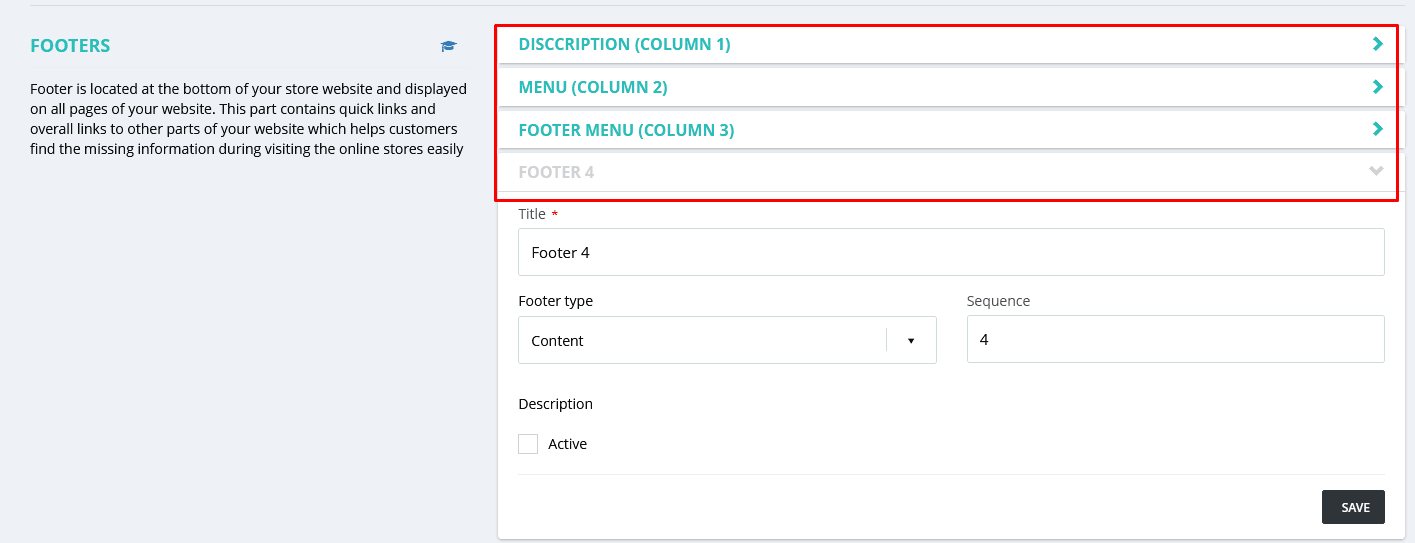Image resolution: width=1415 pixels, height=543 pixels.
Task: Click into the Title input field
Action: (x=950, y=253)
